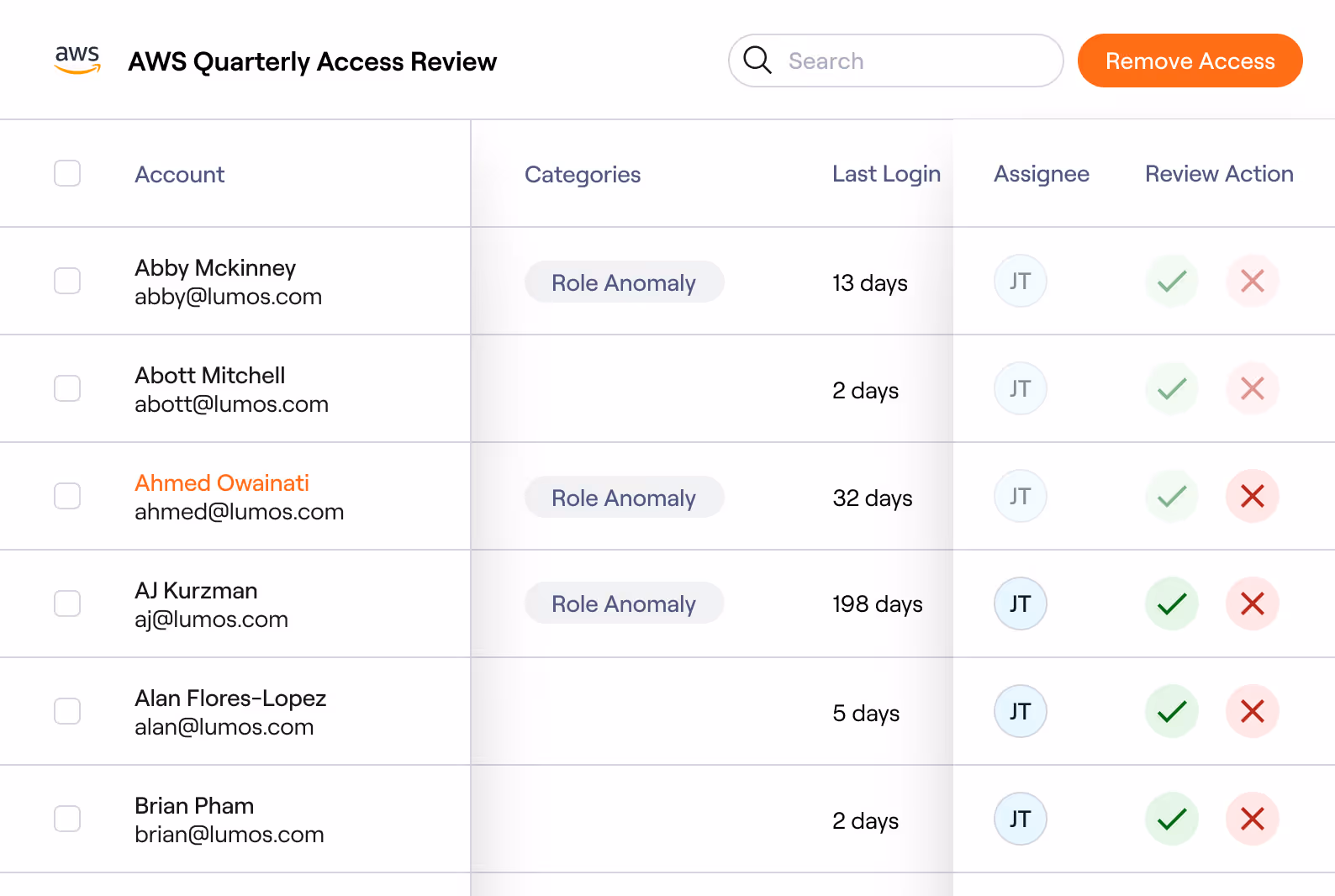Click the Assignee column header
This screenshot has height=896, width=1335.
click(1042, 174)
